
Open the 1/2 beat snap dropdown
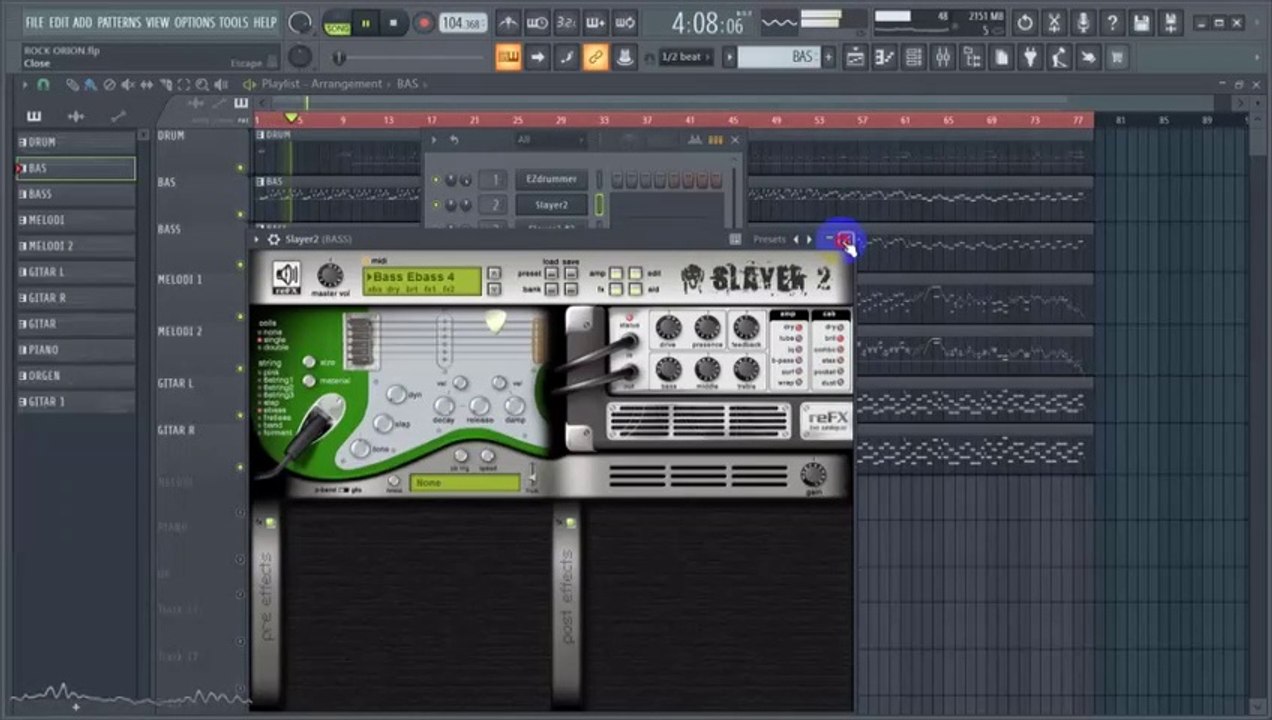686,58
